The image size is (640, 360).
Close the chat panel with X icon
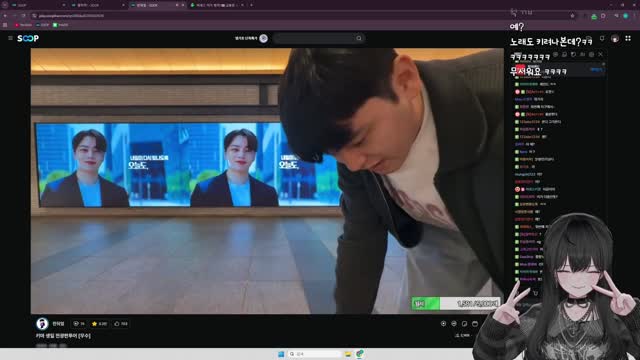coord(600,54)
